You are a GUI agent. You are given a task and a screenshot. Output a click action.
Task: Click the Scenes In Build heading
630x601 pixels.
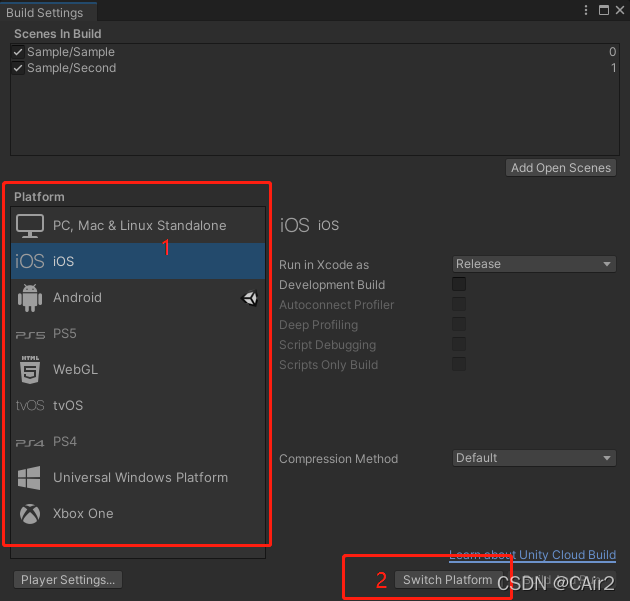[57, 34]
